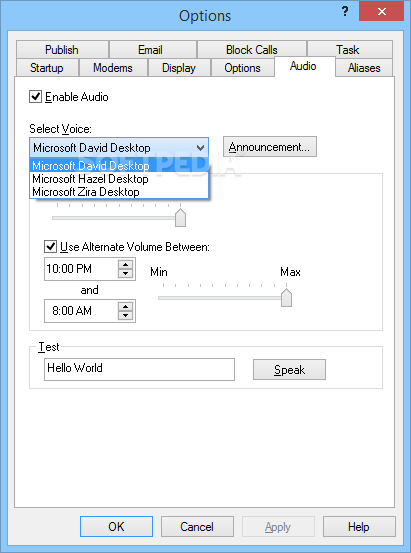Select the Options tab
Screen dimensions: 411x553
tap(242, 68)
